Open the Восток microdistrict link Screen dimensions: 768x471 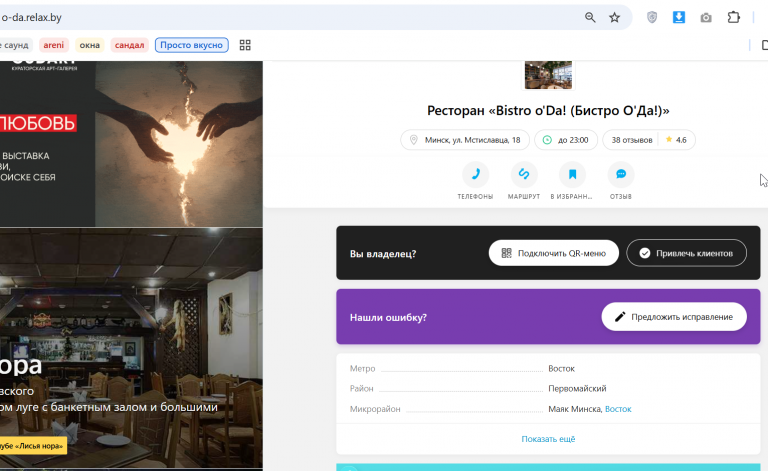[x=618, y=409]
